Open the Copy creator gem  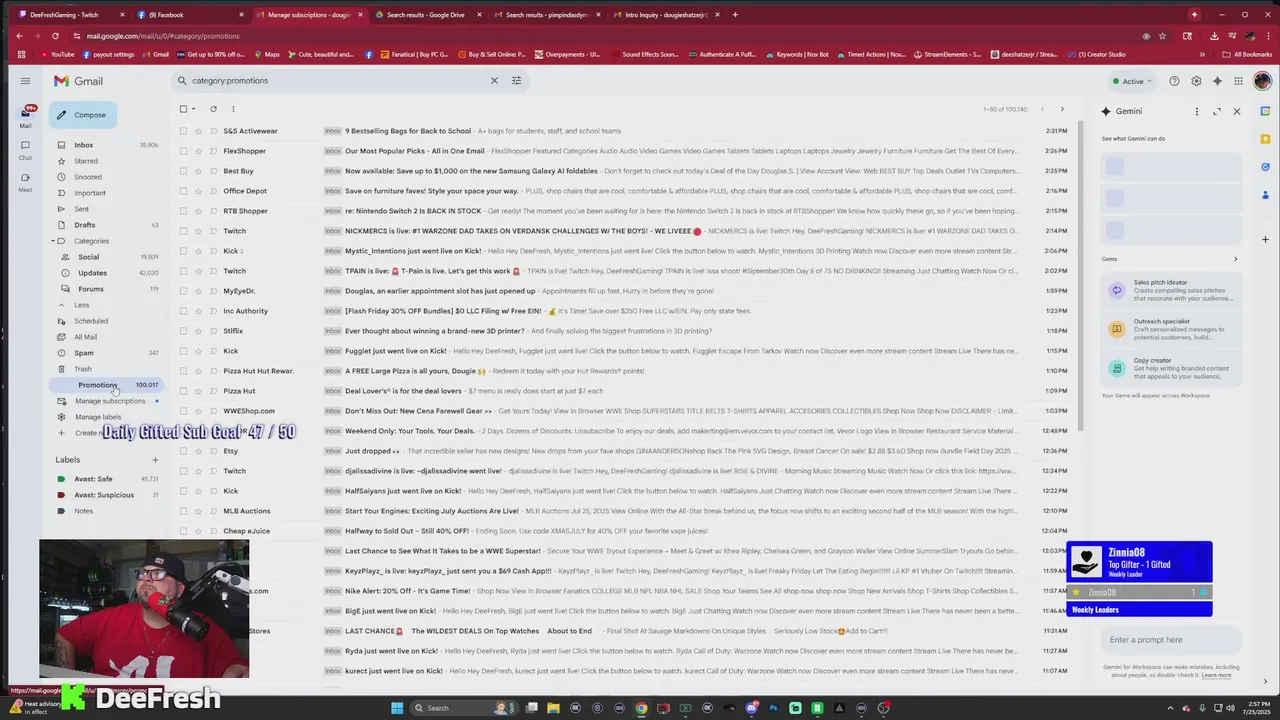[x=1170, y=368]
